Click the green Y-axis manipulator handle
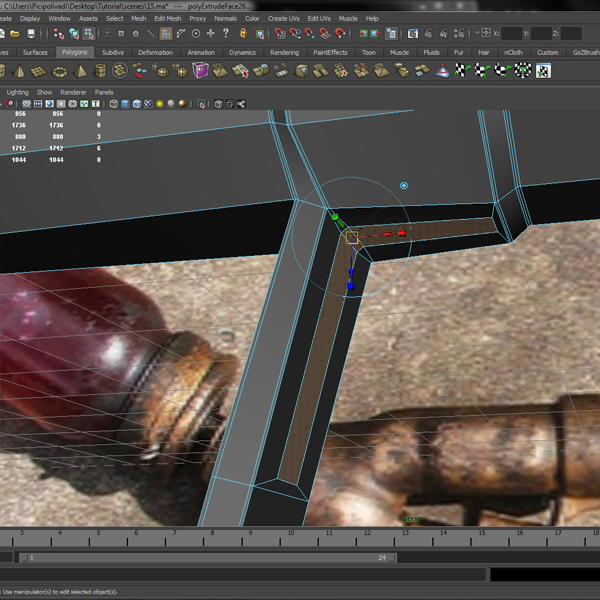The width and height of the screenshot is (600, 600). (x=335, y=217)
